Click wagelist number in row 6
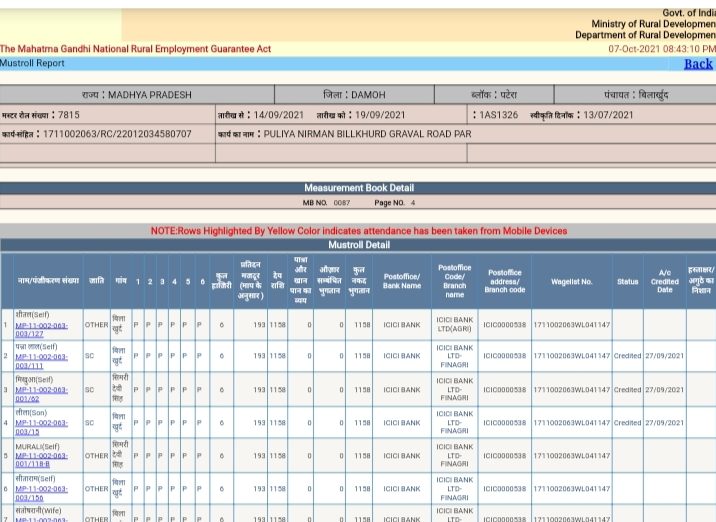 [572, 489]
